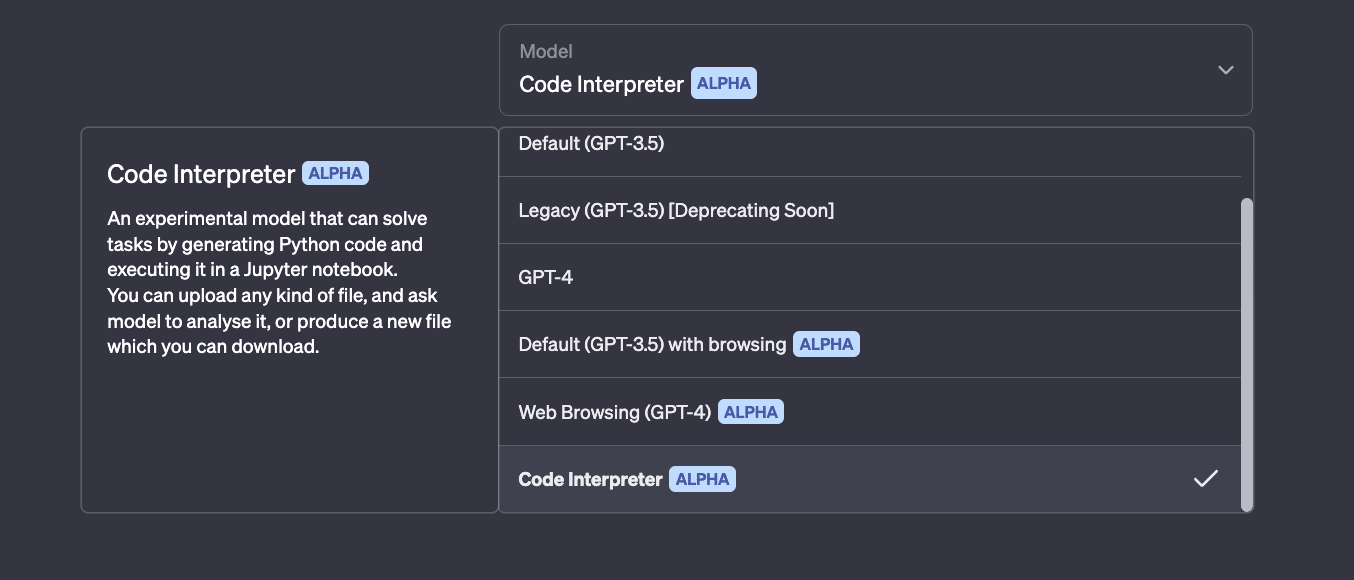Image resolution: width=1354 pixels, height=580 pixels.
Task: Click the model list vertical scrollbar
Action: (x=1246, y=354)
